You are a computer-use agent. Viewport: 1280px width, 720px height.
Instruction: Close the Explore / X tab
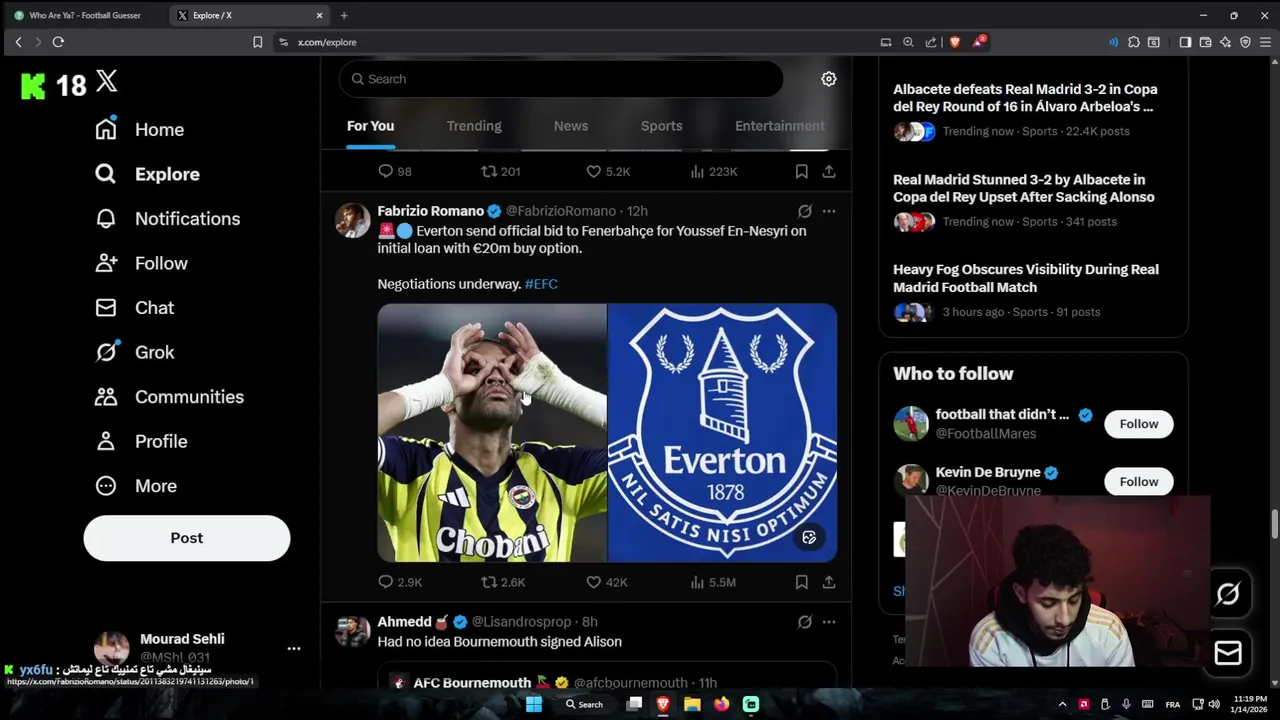pos(319,15)
